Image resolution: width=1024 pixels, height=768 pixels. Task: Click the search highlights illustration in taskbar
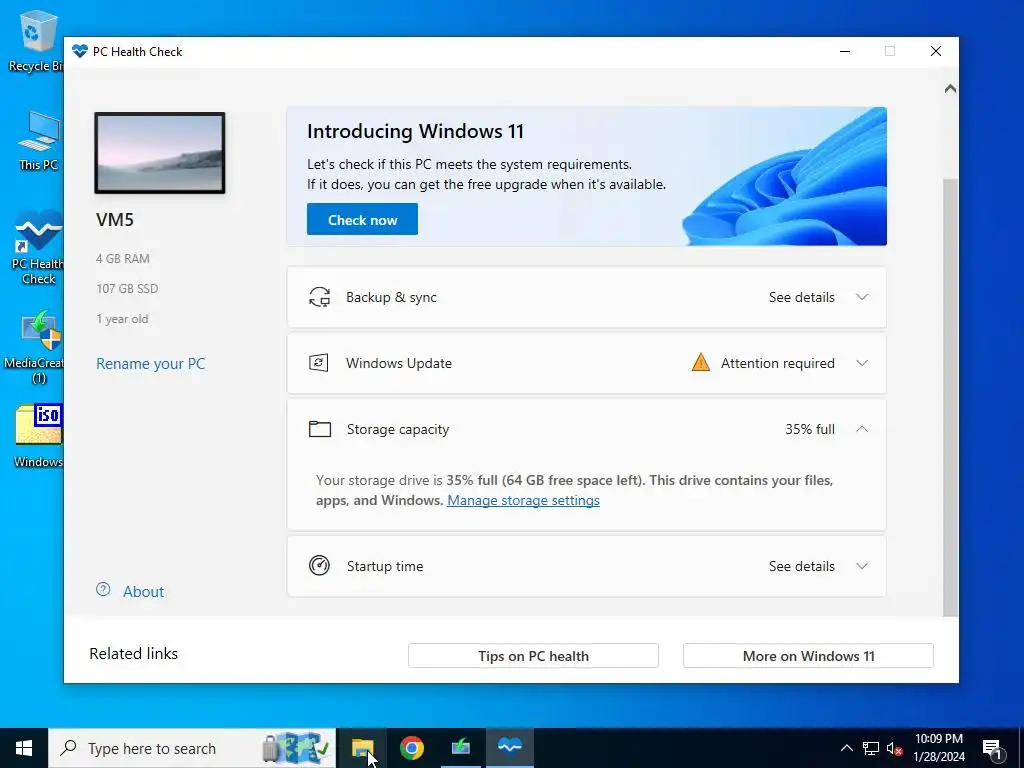click(295, 748)
